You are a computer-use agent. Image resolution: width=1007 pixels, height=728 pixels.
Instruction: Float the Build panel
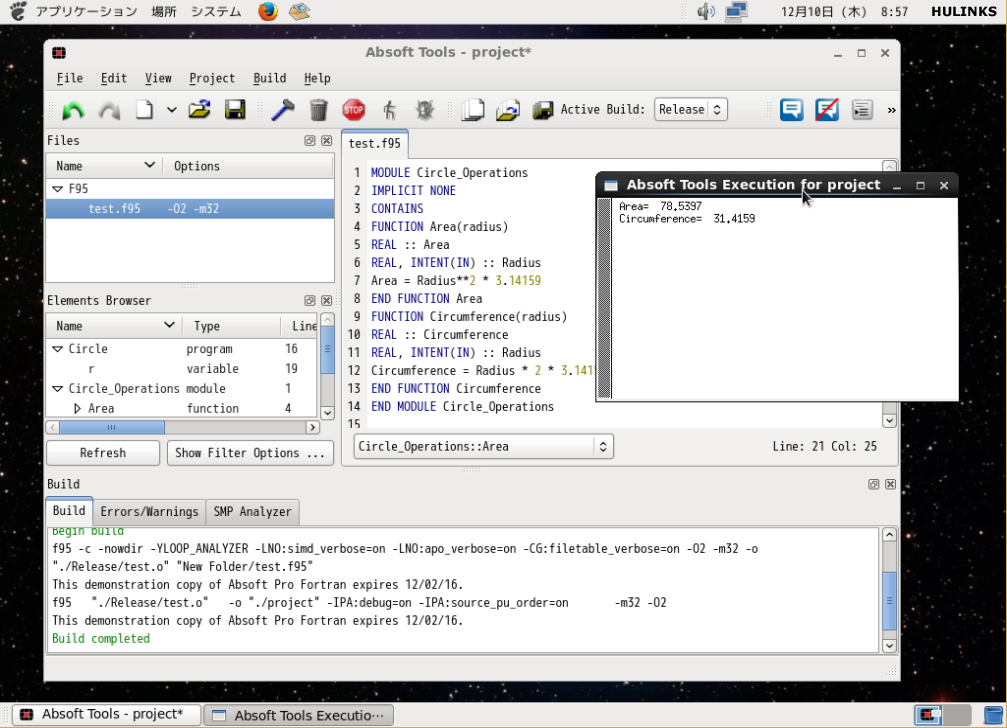[873, 484]
